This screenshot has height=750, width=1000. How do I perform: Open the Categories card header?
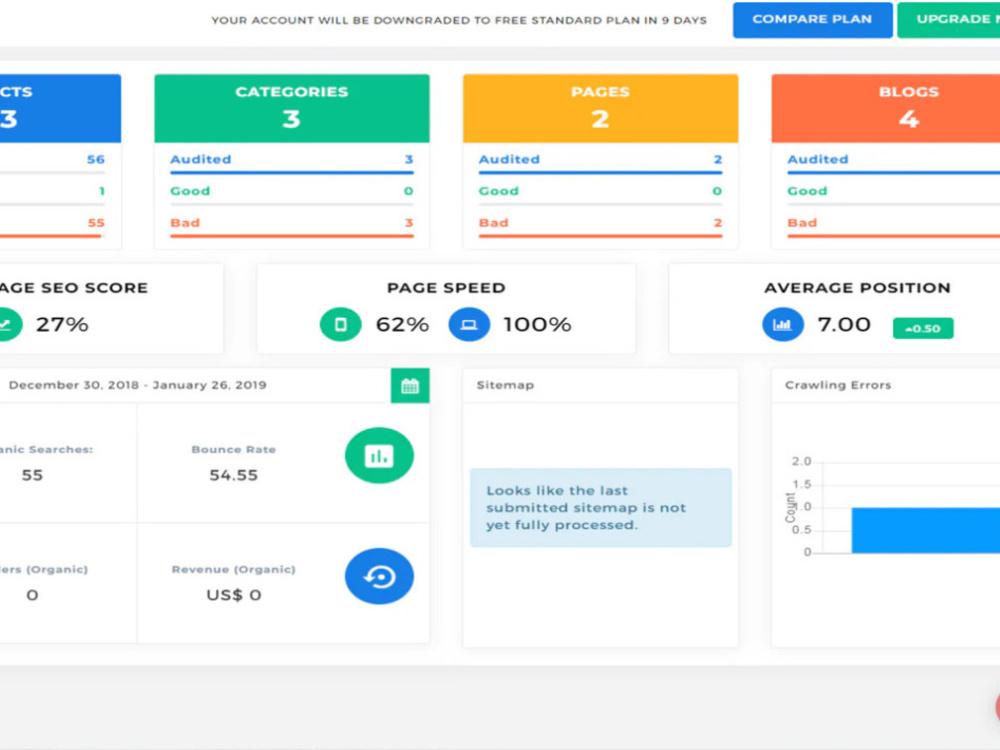[291, 108]
